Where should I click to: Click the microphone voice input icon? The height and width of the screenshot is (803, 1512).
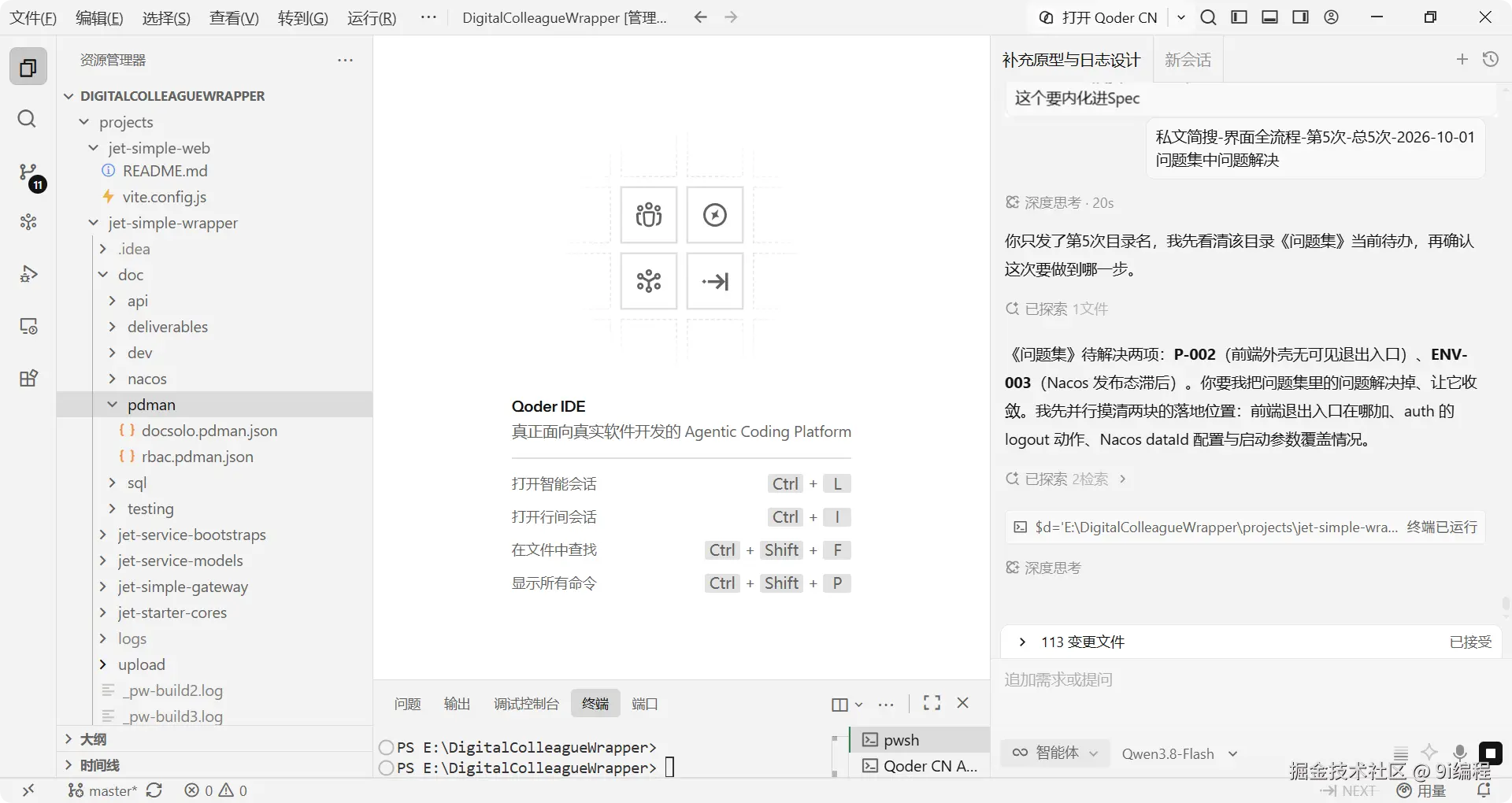pos(1460,753)
